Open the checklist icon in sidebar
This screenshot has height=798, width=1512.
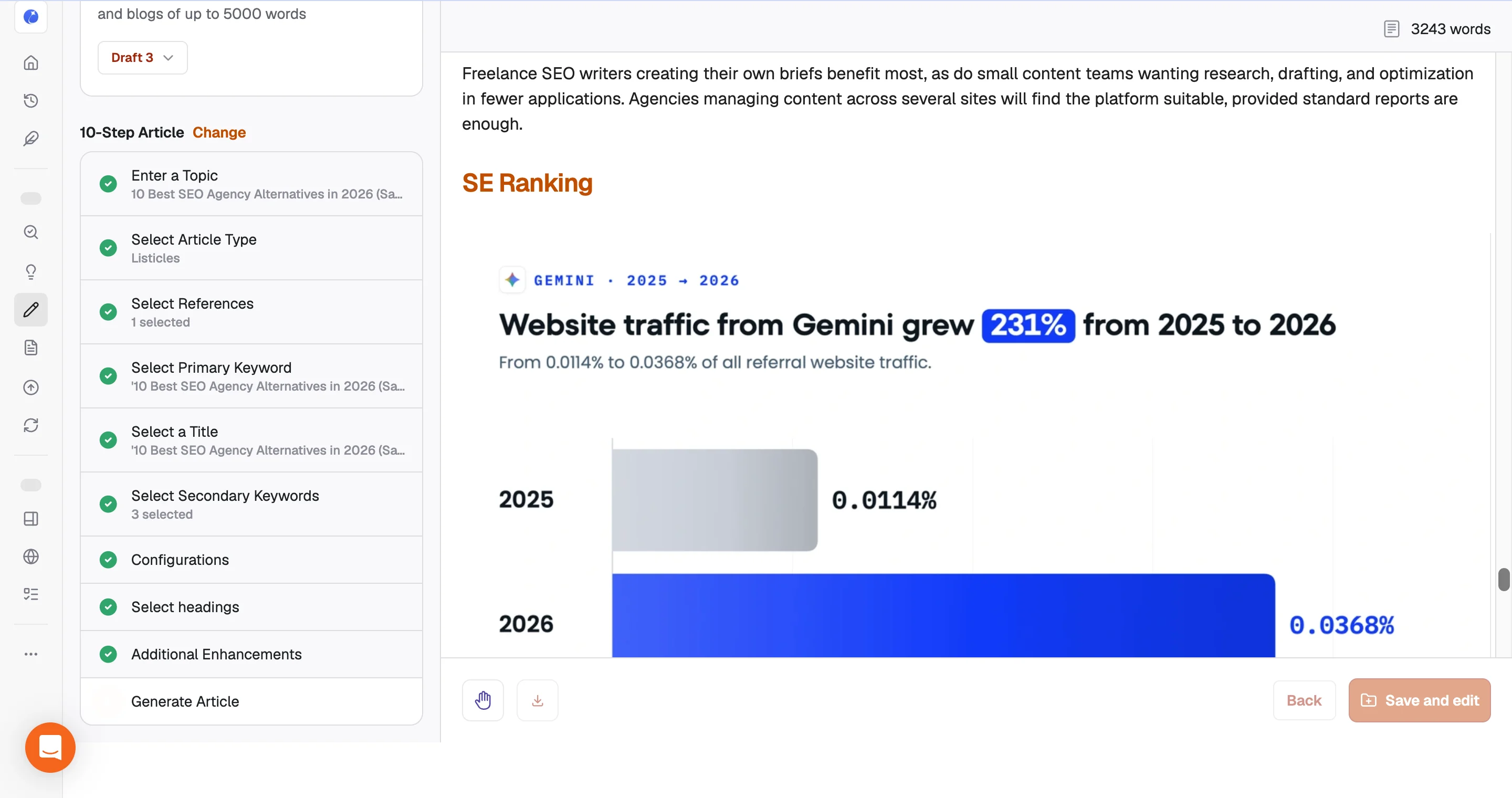[31, 594]
